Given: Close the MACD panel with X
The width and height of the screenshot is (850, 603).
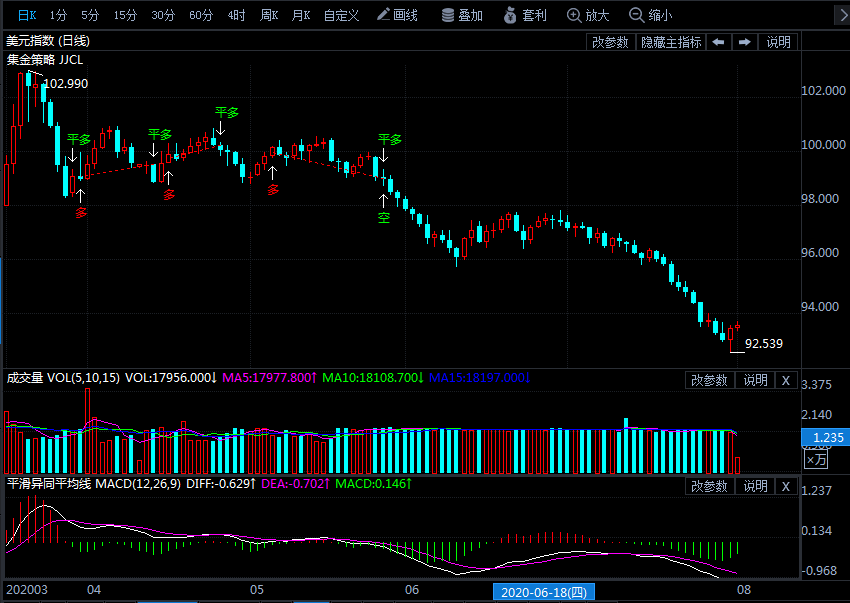Looking at the screenshot, I should [785, 486].
